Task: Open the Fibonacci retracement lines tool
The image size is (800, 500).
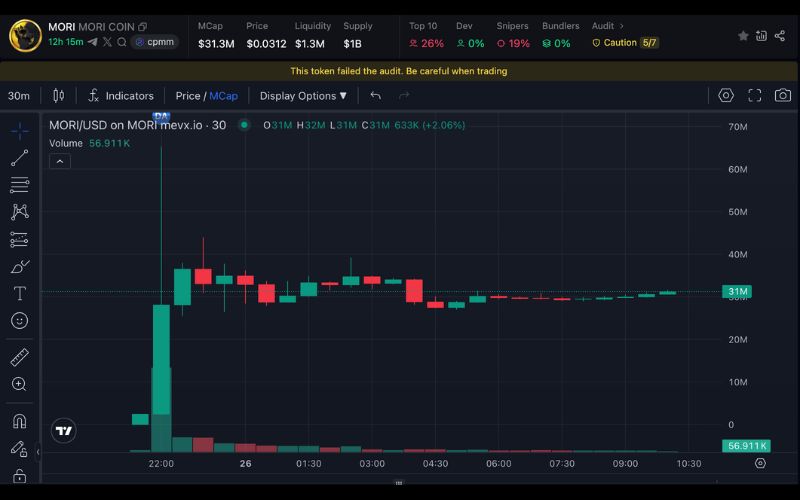Action: click(19, 185)
